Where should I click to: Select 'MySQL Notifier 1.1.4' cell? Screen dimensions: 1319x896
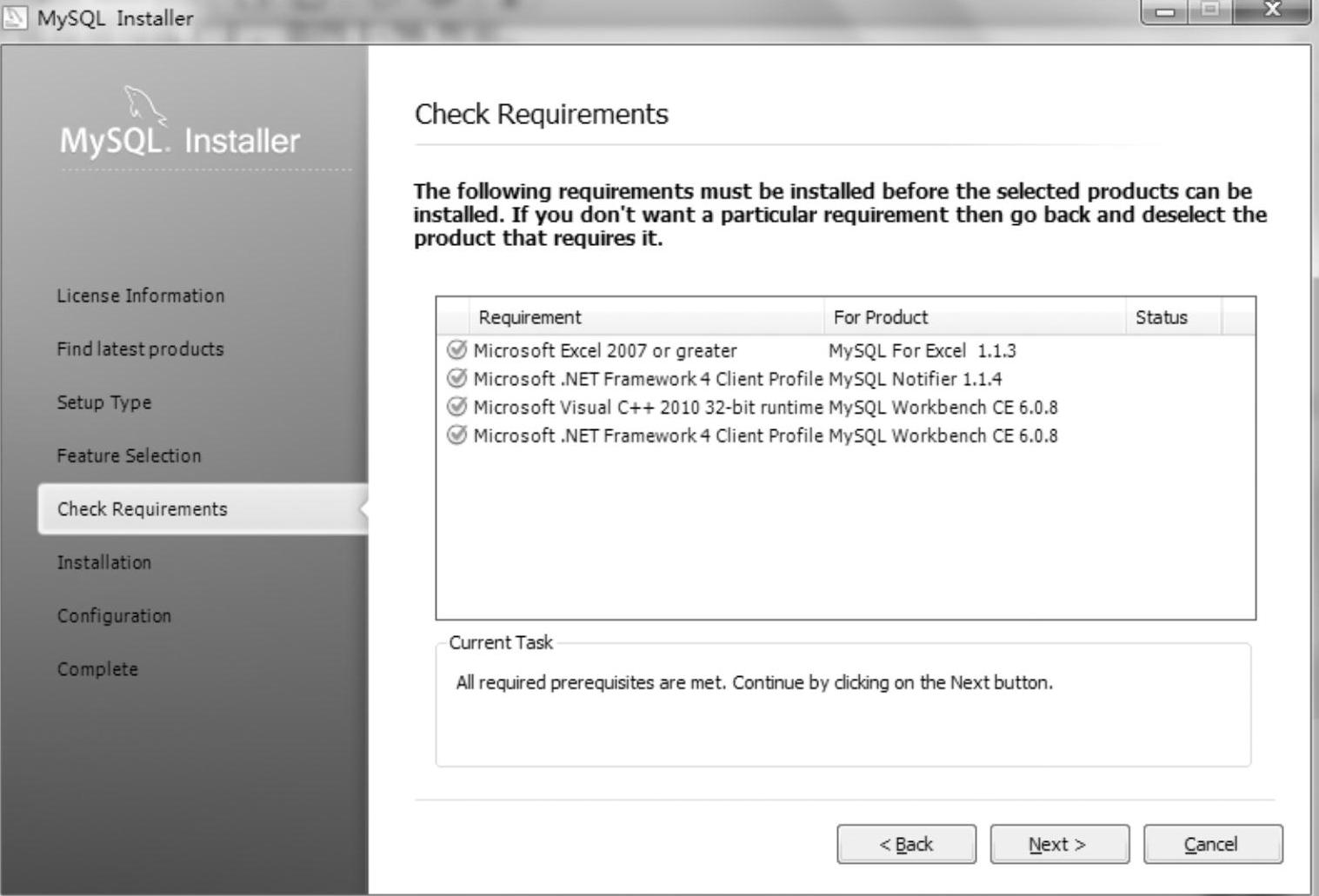click(x=915, y=379)
